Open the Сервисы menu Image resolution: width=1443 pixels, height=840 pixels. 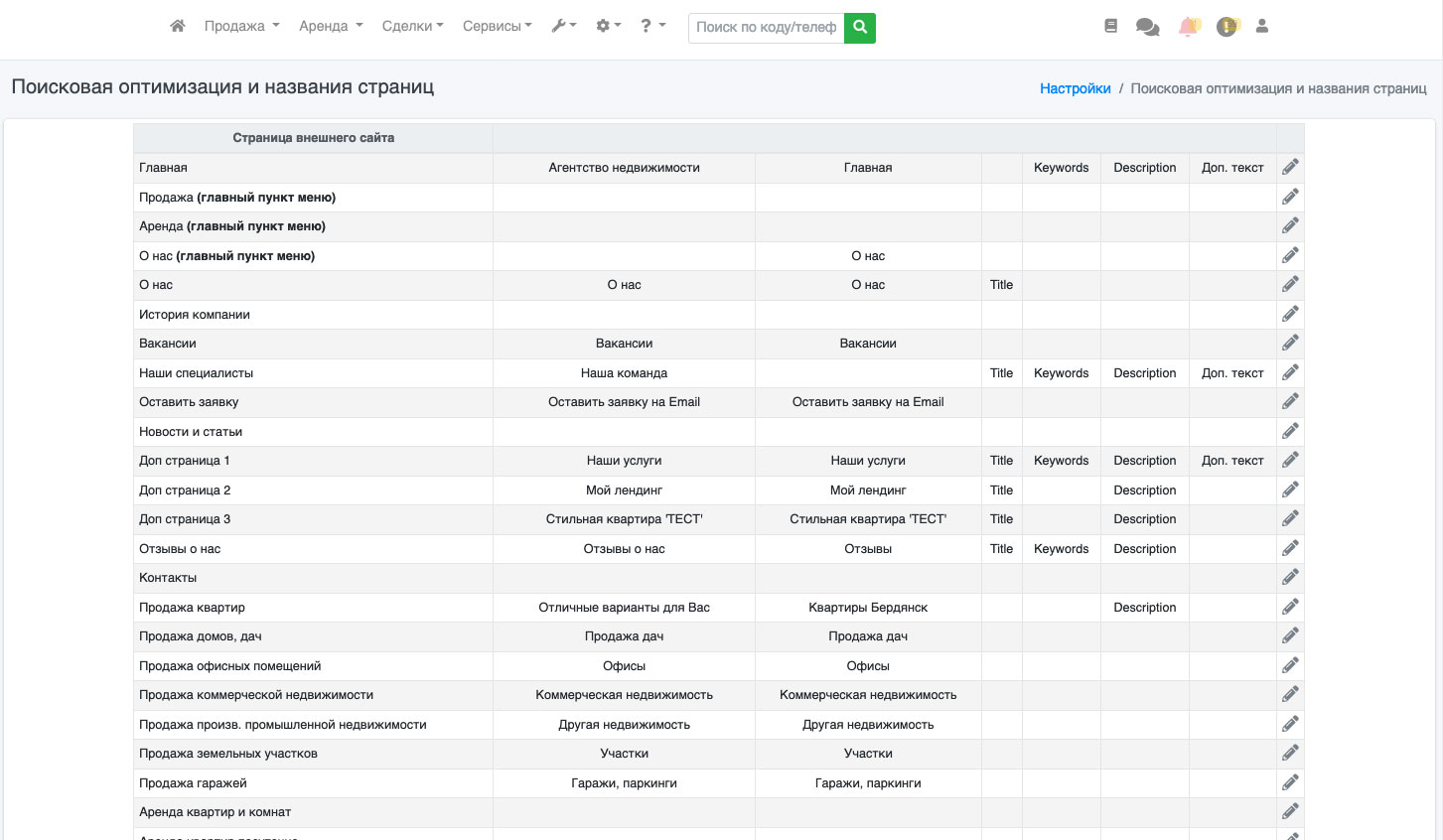pyautogui.click(x=497, y=27)
